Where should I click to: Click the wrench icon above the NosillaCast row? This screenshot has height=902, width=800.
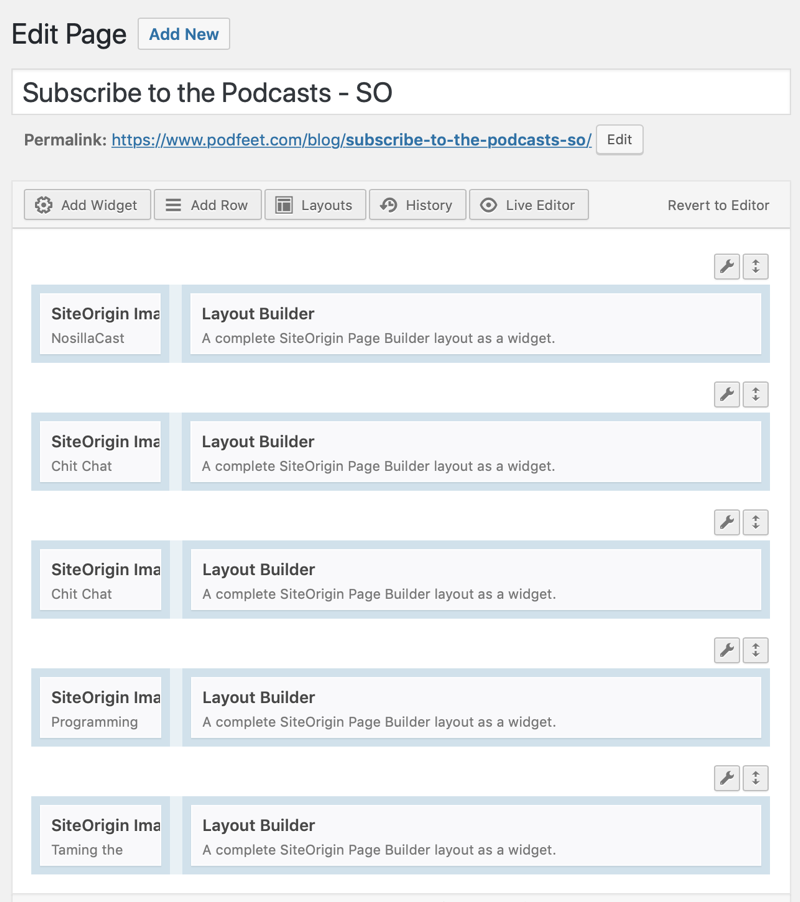pos(727,266)
